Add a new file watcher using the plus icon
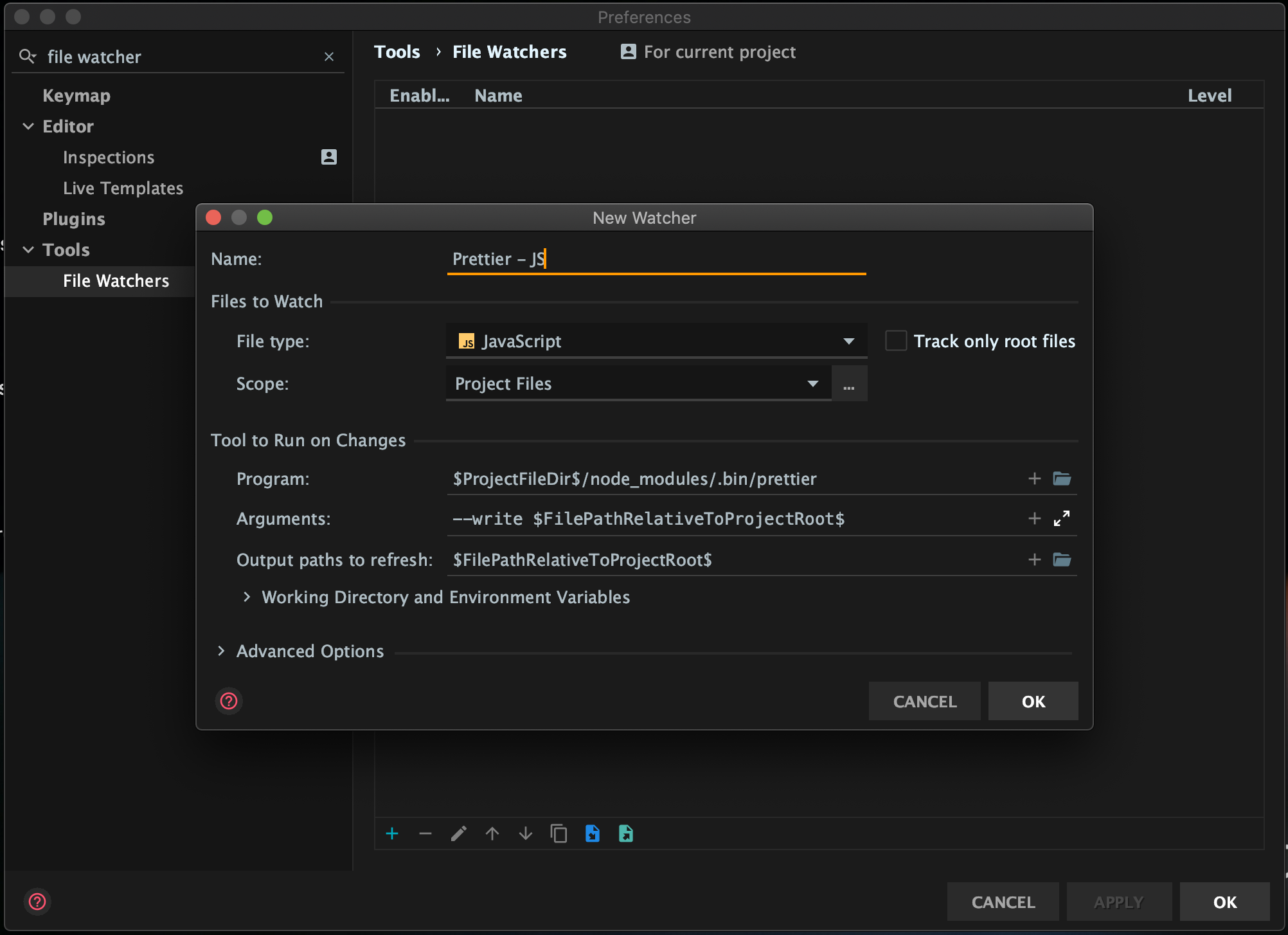The image size is (1288, 935). tap(392, 833)
